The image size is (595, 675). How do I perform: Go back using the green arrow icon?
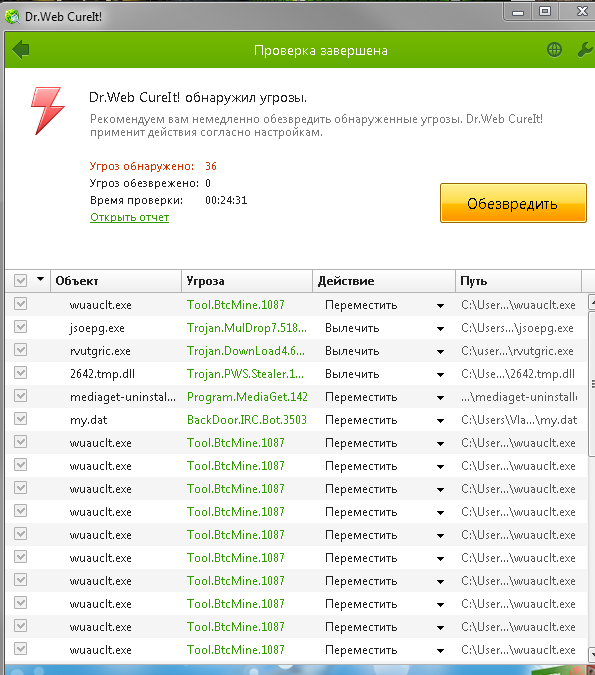click(21, 50)
